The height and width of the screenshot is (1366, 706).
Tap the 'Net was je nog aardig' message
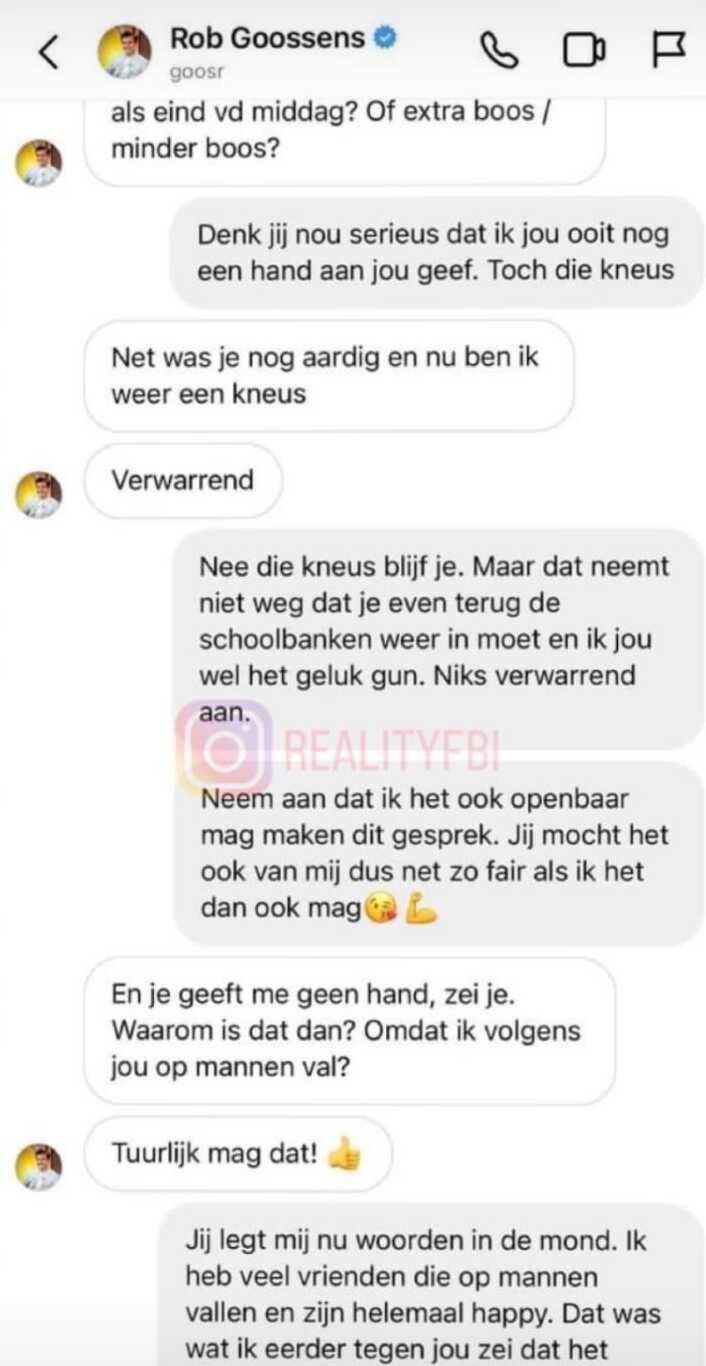[329, 375]
